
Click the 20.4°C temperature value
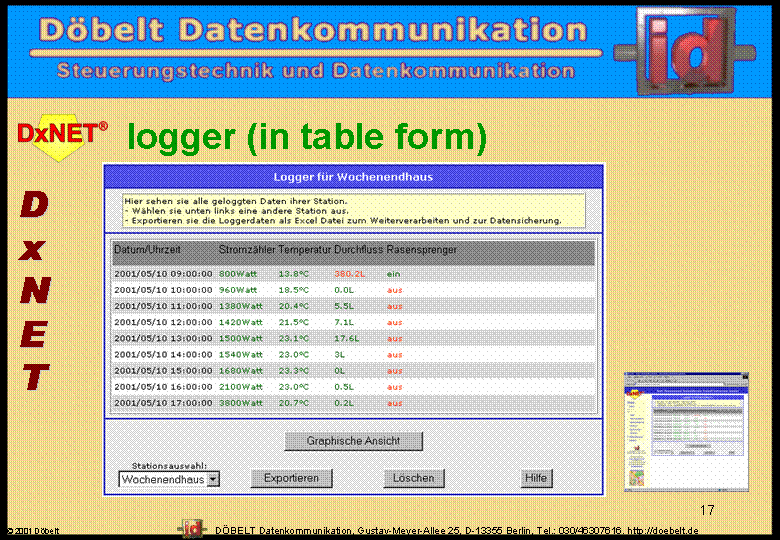click(x=293, y=306)
